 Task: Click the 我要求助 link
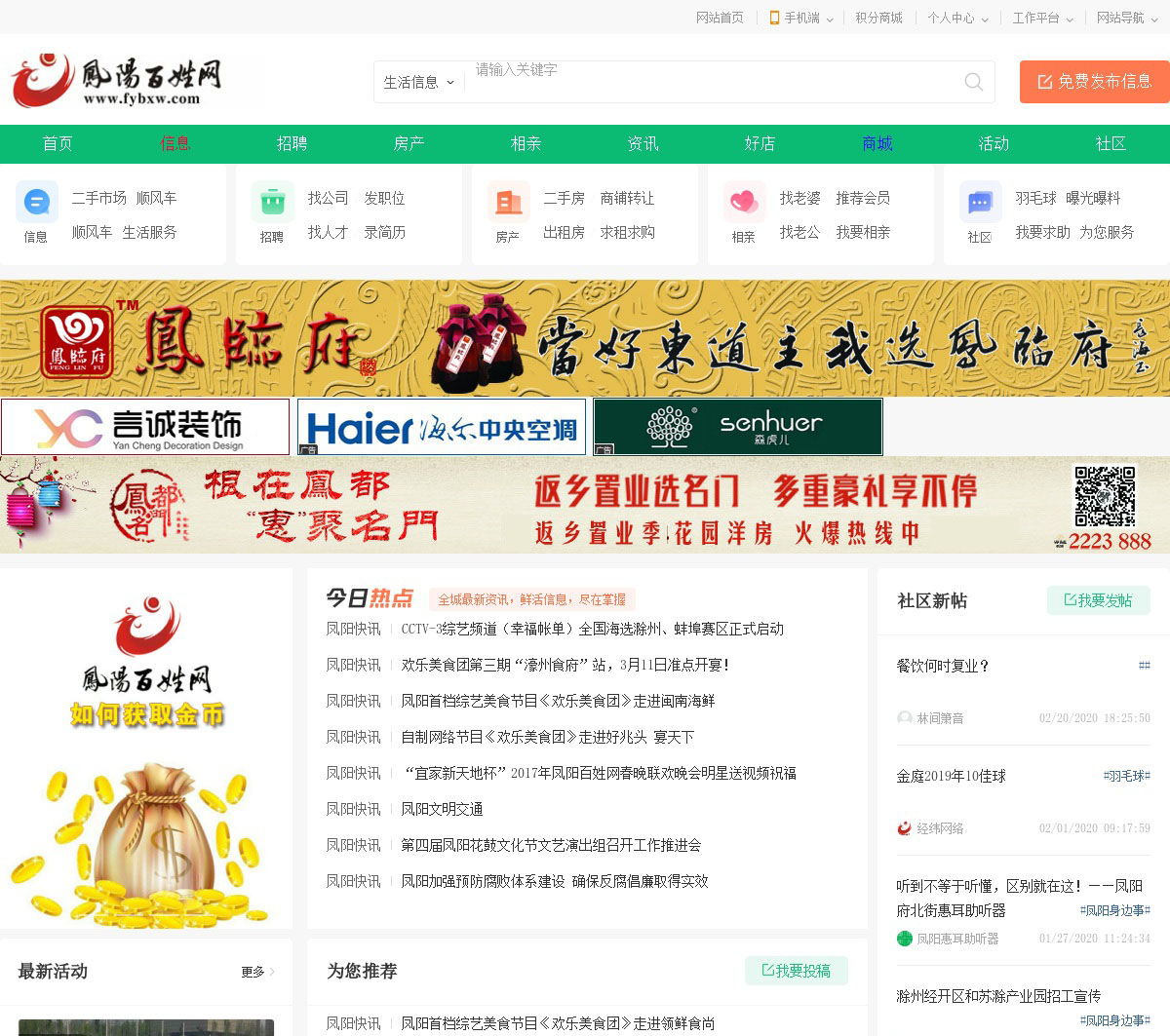(x=1042, y=232)
